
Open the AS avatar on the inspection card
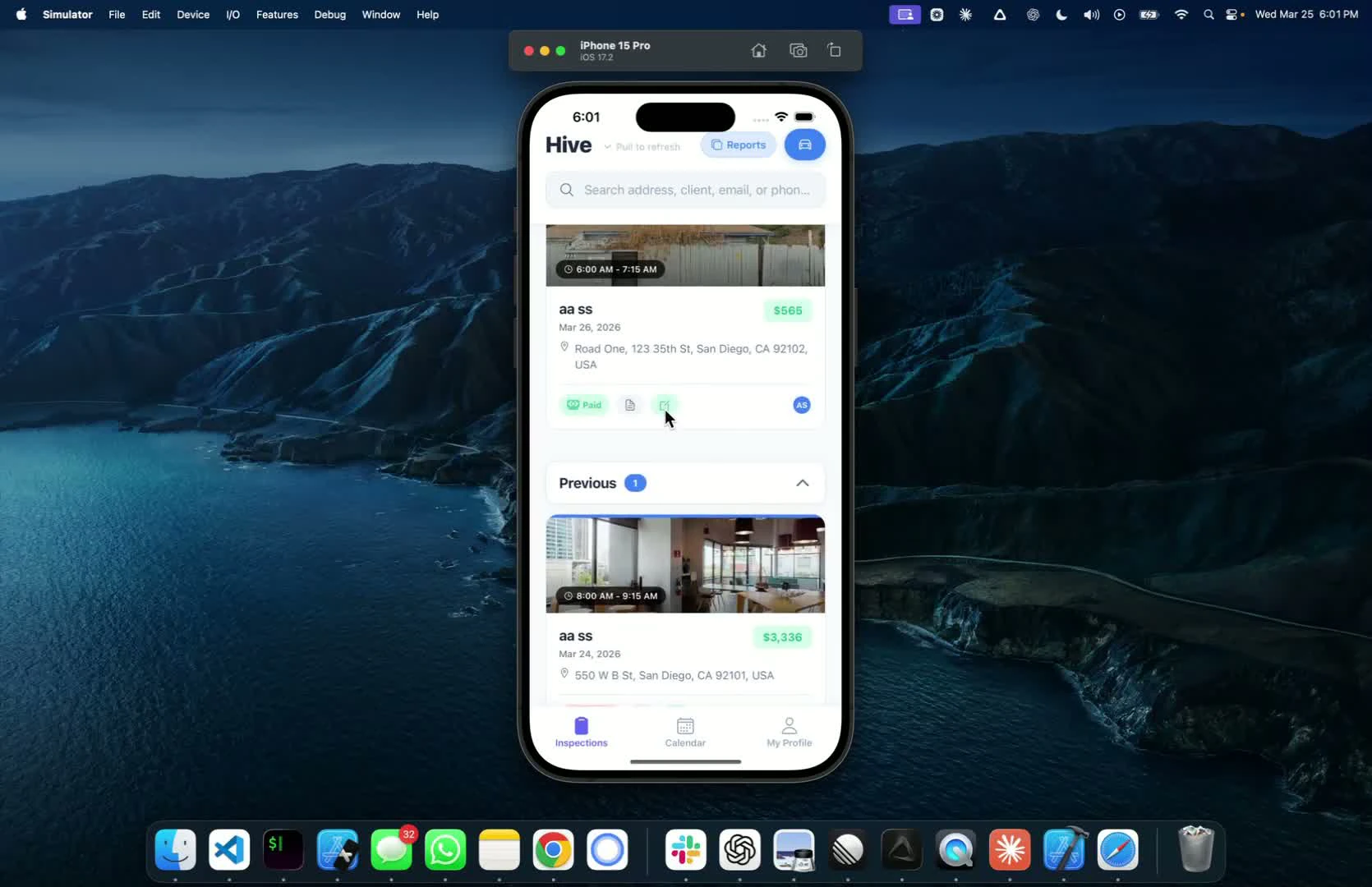[801, 405]
